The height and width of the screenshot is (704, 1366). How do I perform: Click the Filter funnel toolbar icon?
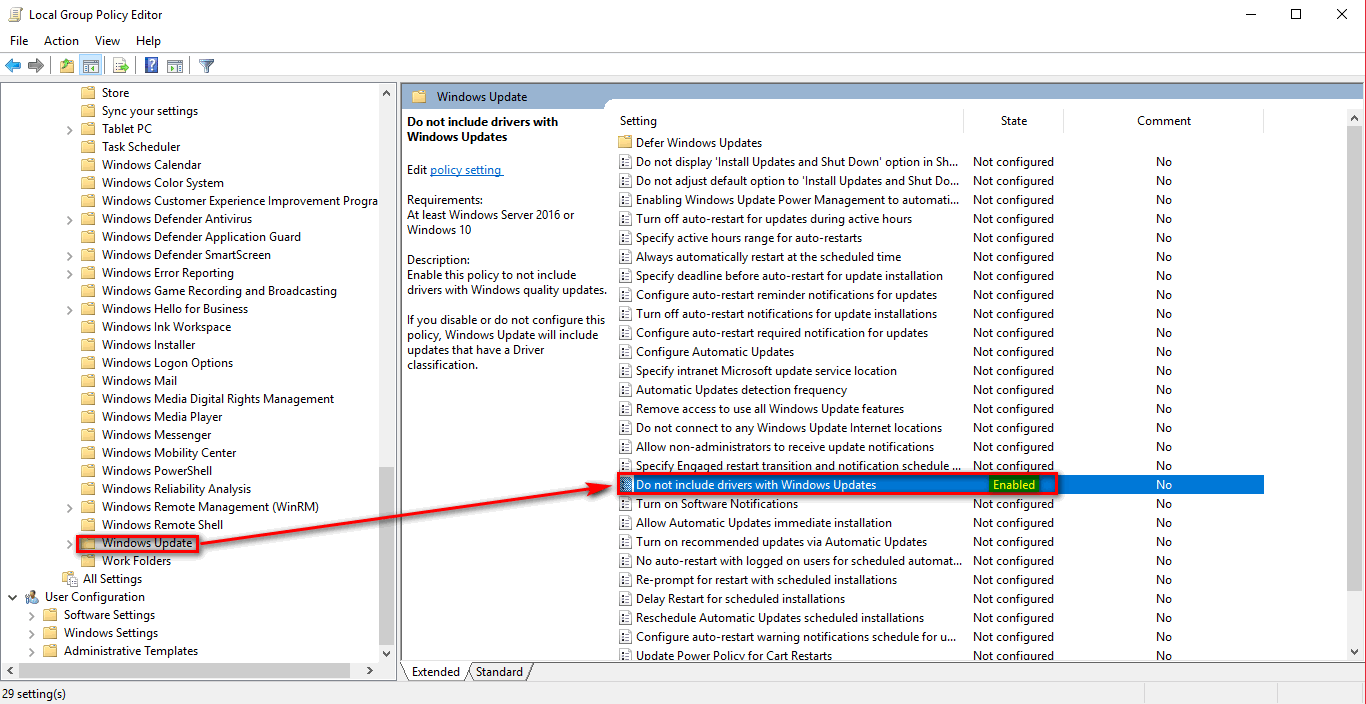coord(206,66)
